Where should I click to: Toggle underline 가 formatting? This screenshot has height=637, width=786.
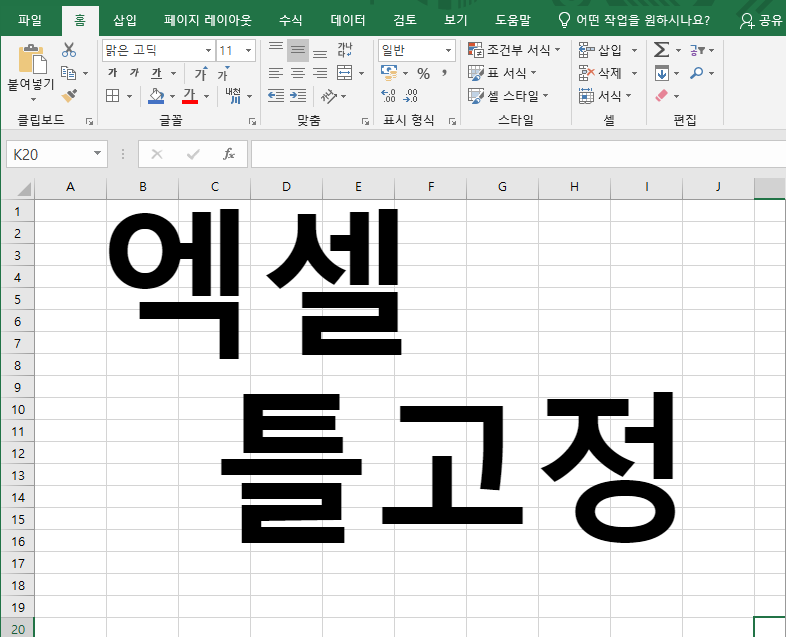coord(157,73)
